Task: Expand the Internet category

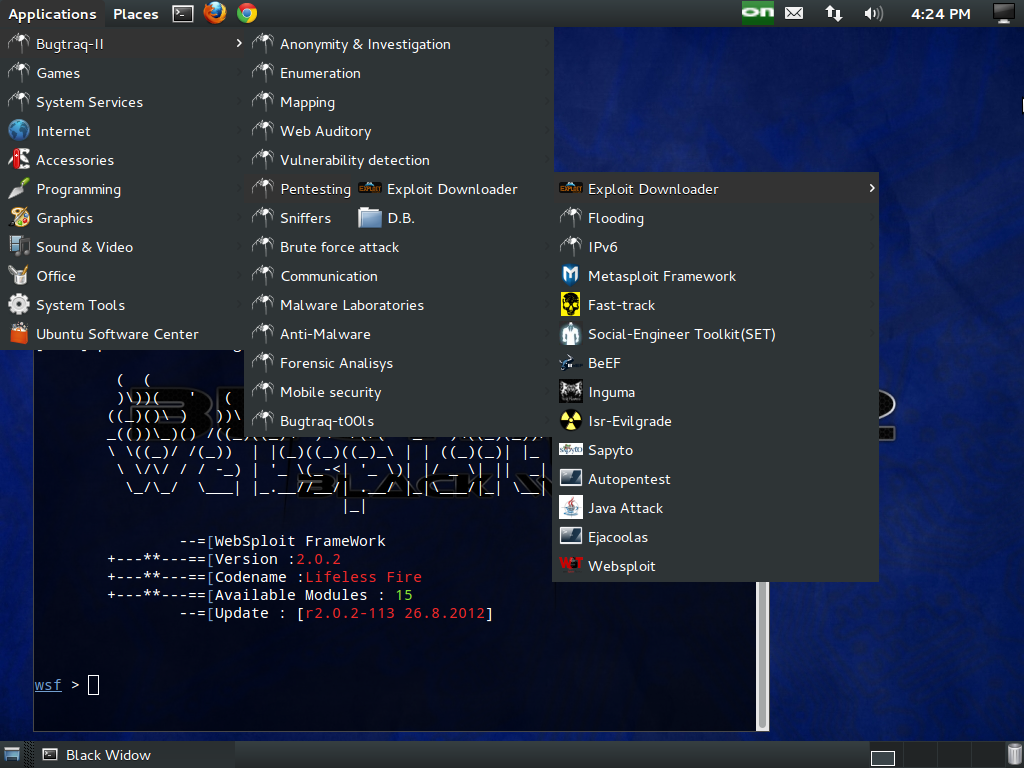Action: [x=122, y=131]
